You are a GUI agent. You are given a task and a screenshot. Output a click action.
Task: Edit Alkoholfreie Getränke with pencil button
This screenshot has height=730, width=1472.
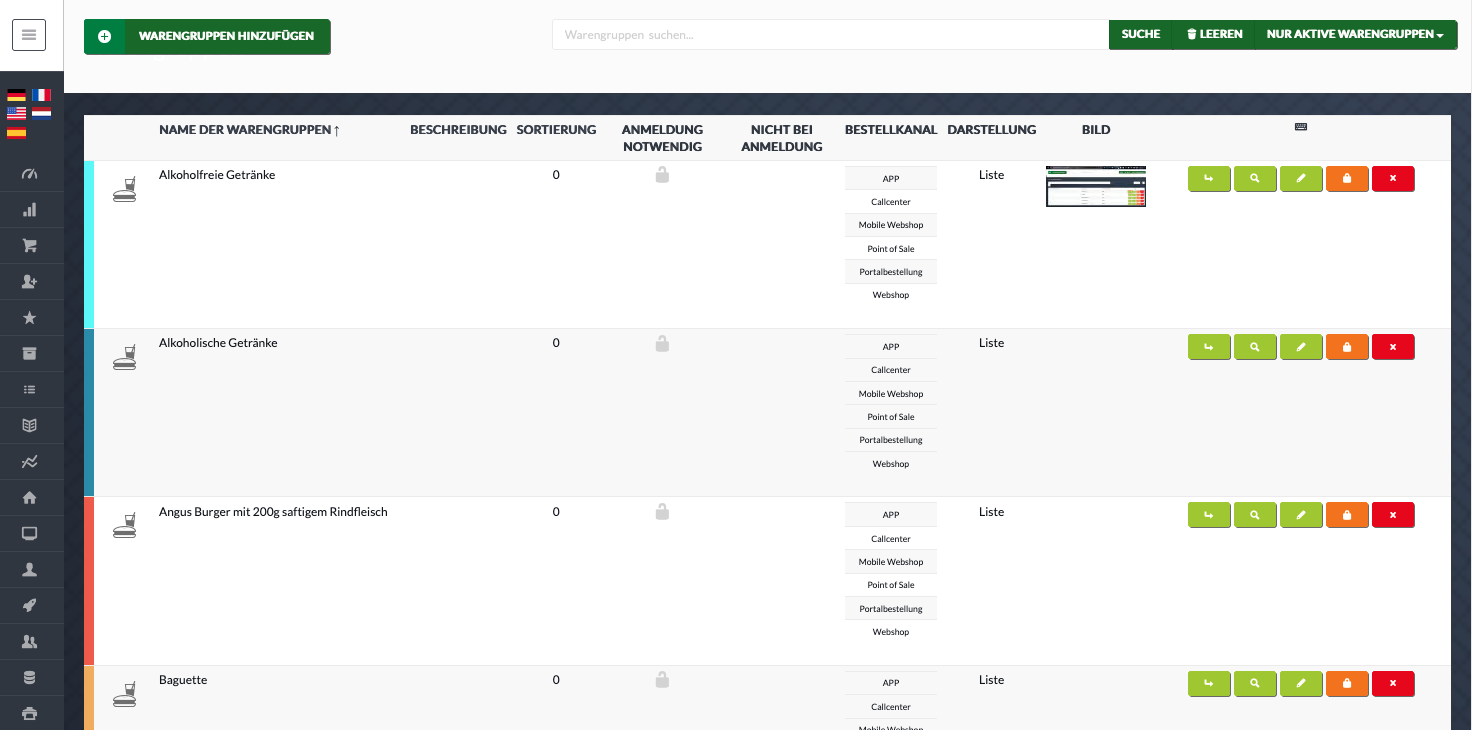click(x=1301, y=179)
